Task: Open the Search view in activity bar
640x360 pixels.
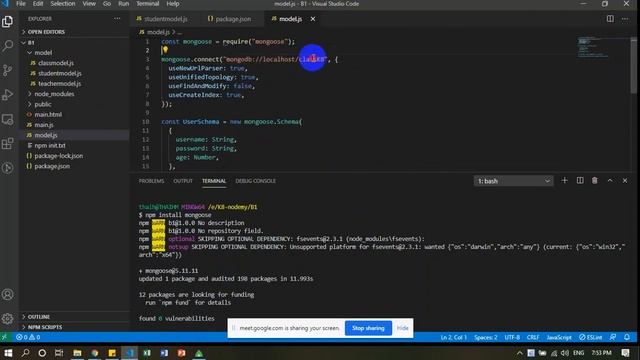Action: 7,45
